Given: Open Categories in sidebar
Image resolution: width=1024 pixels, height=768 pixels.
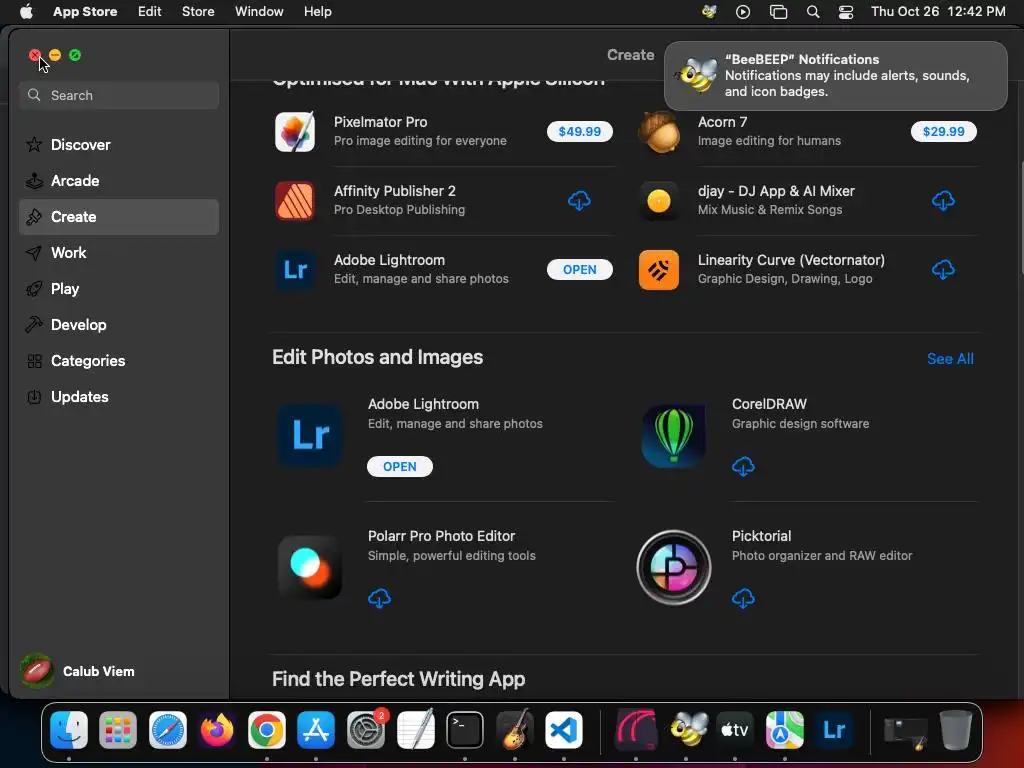Looking at the screenshot, I should 119,360.
